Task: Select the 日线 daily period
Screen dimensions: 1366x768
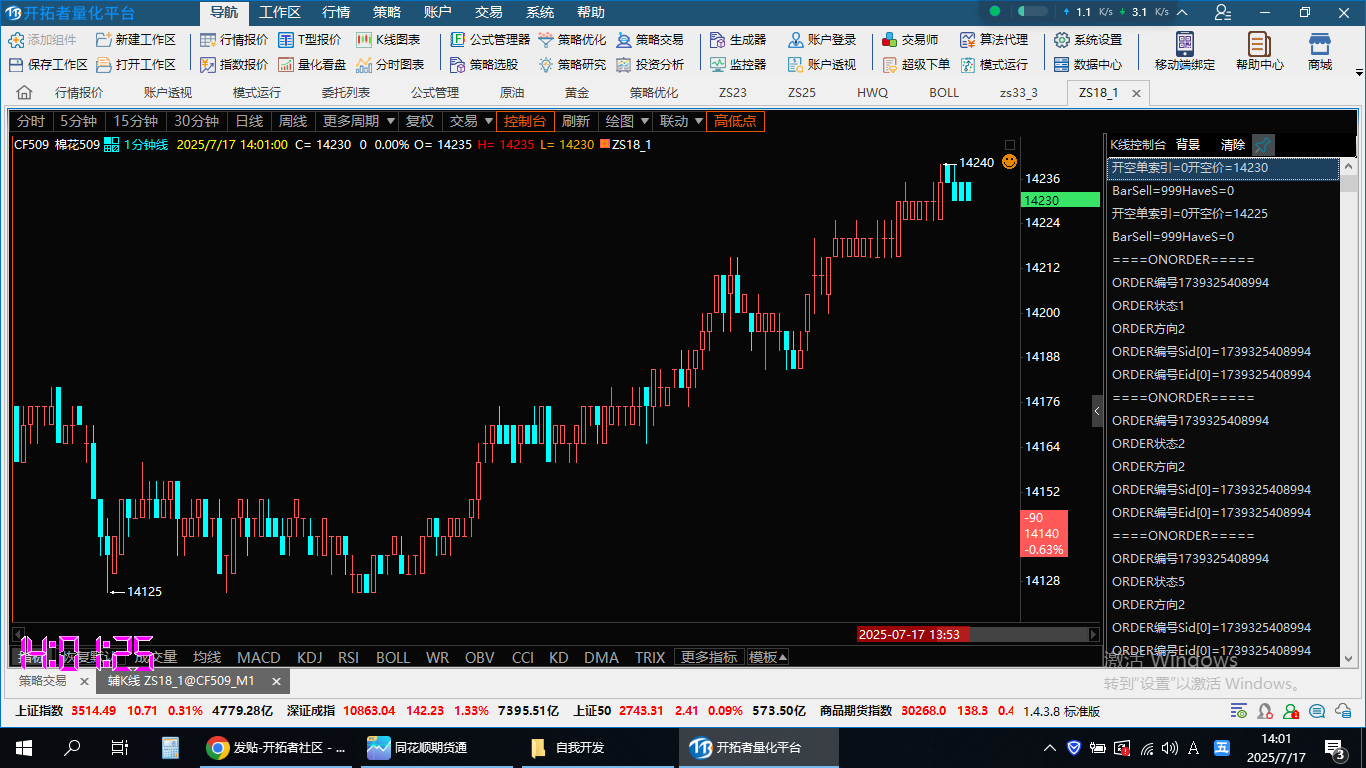Action: click(x=249, y=121)
